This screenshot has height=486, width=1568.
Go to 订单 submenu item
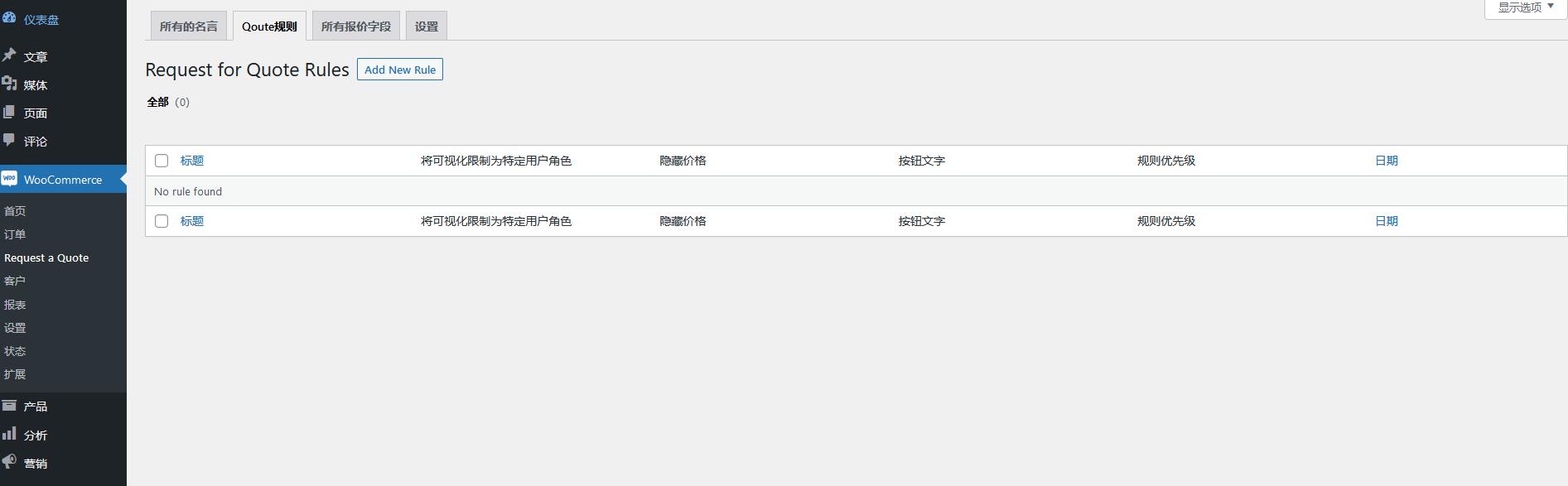pos(15,234)
